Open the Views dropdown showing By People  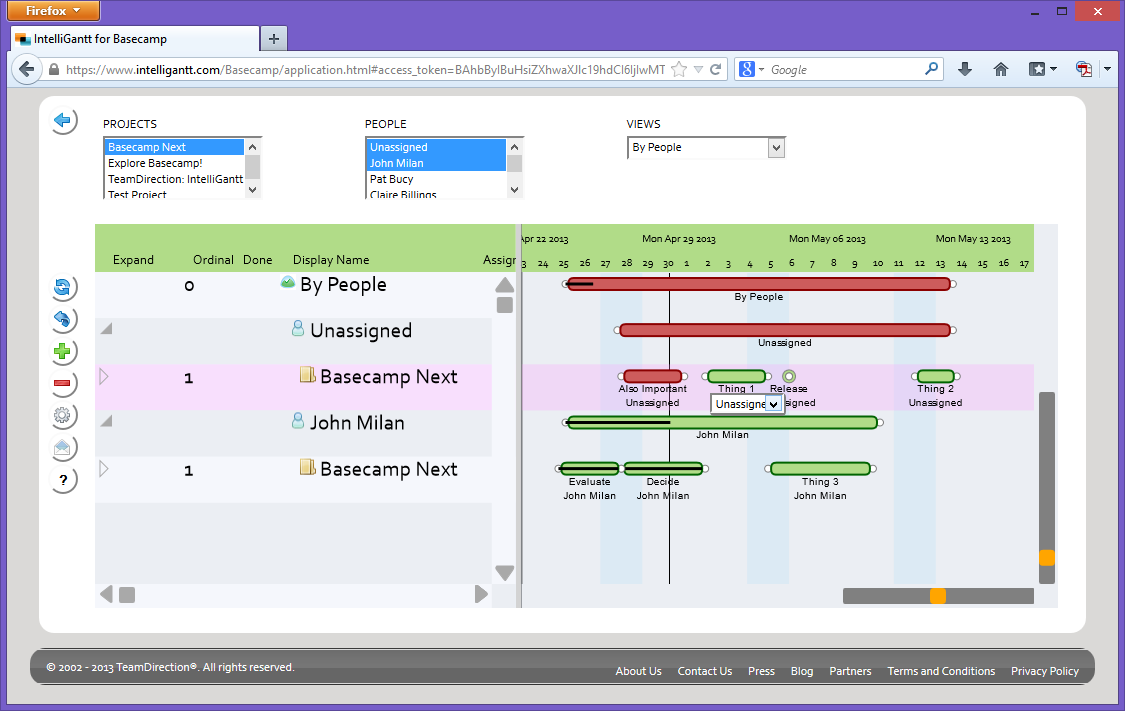(706, 148)
